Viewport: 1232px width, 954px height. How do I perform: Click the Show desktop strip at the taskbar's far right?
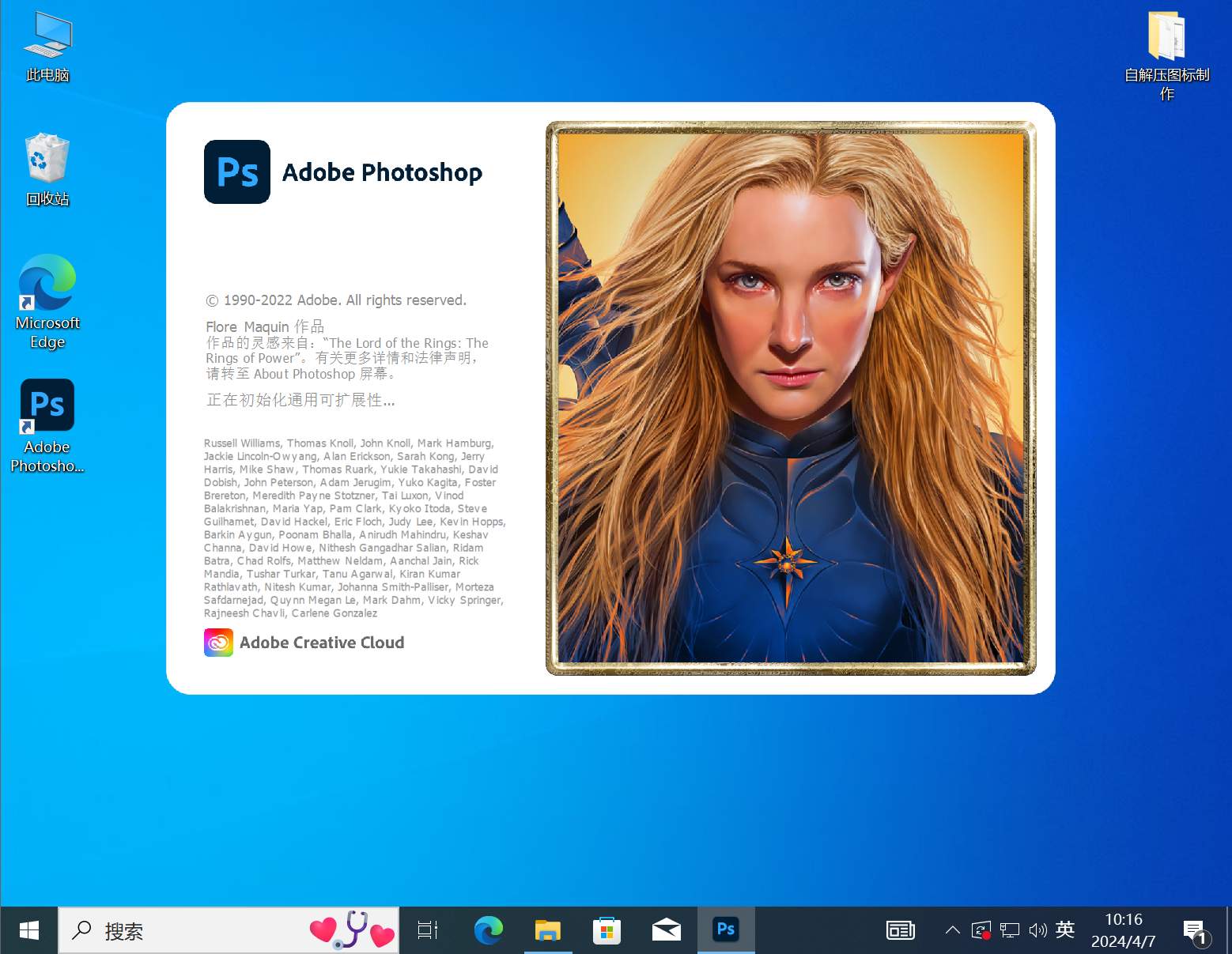1228,930
